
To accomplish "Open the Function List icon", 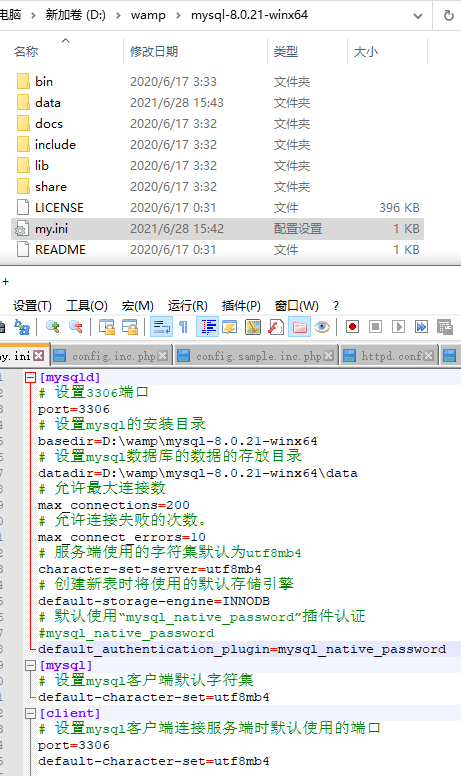I will point(276,327).
